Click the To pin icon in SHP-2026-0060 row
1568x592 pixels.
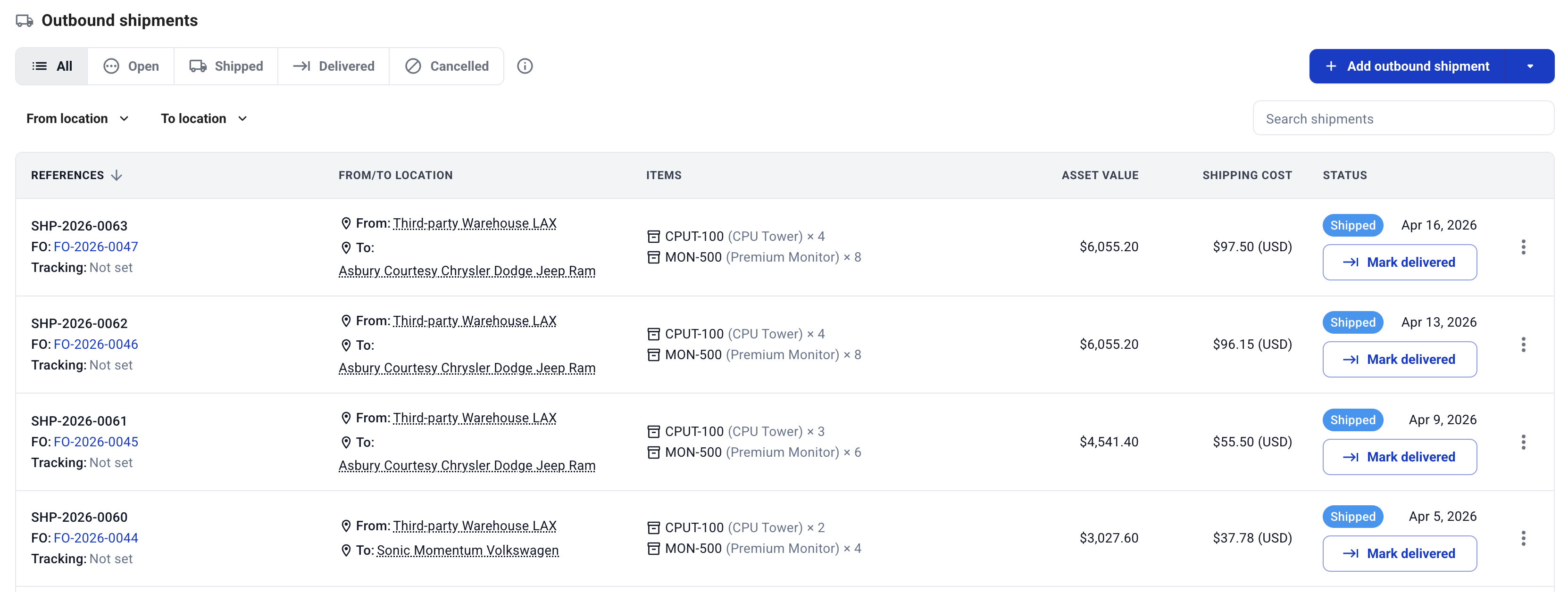[x=346, y=550]
